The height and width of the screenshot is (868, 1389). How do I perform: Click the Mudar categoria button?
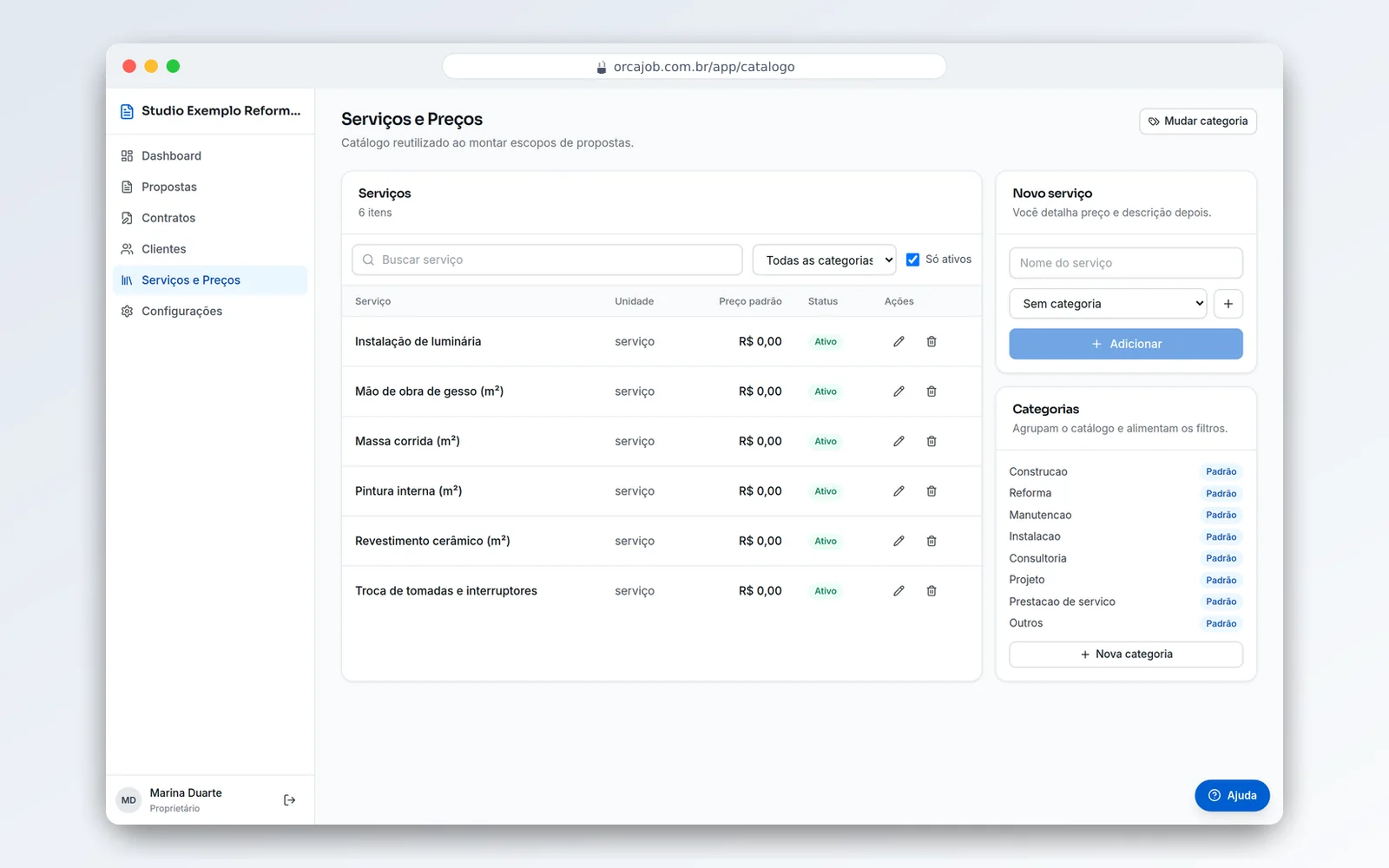1198,122
